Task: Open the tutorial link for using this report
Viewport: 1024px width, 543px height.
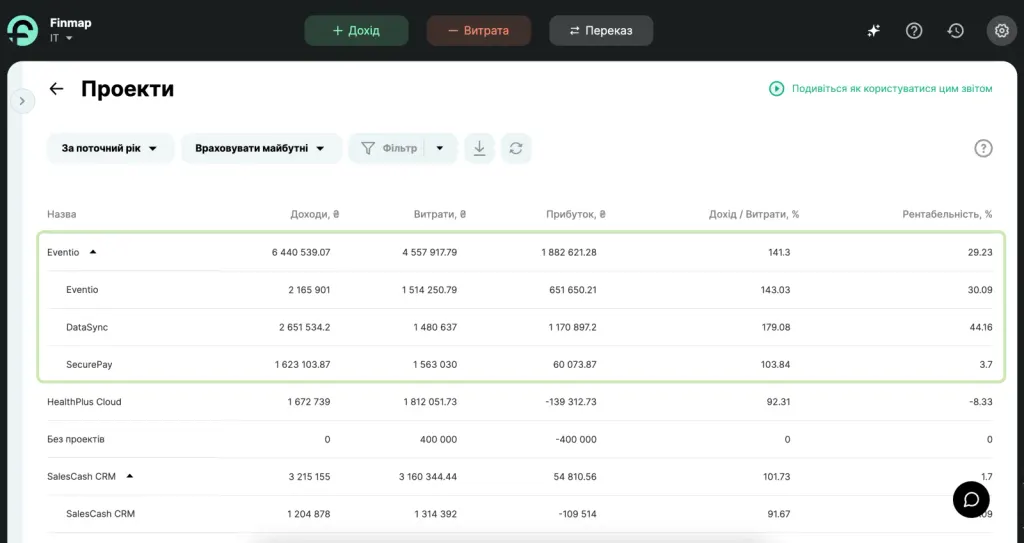Action: click(892, 89)
